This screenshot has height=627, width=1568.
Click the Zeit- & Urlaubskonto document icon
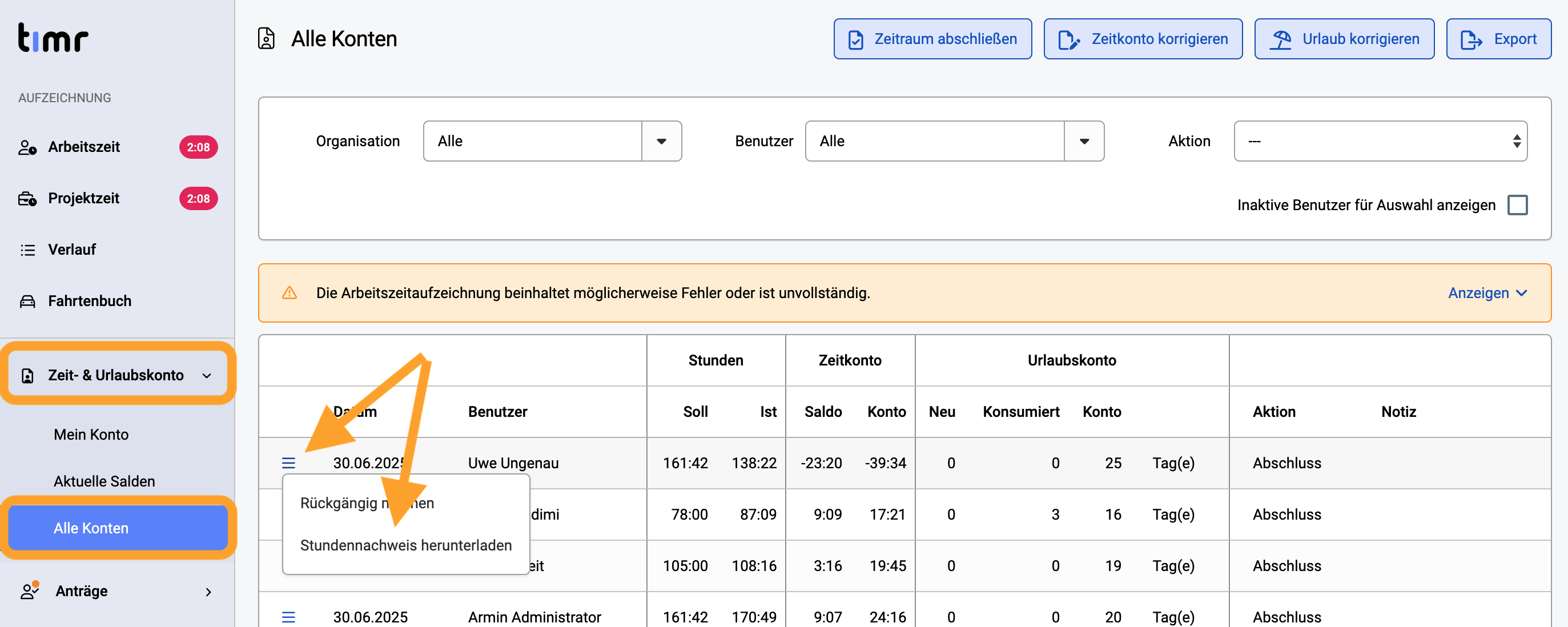[x=27, y=376]
